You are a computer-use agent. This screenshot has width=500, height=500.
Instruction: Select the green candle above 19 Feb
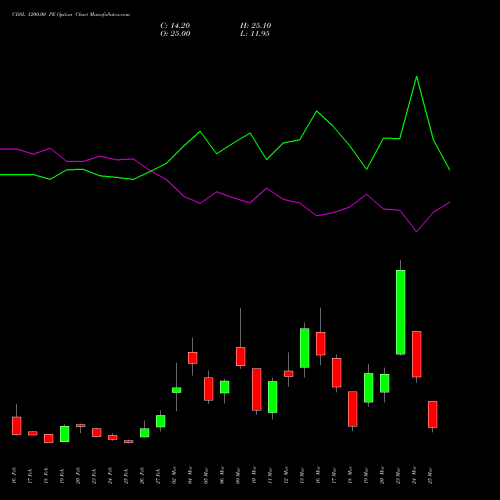pyautogui.click(x=65, y=434)
